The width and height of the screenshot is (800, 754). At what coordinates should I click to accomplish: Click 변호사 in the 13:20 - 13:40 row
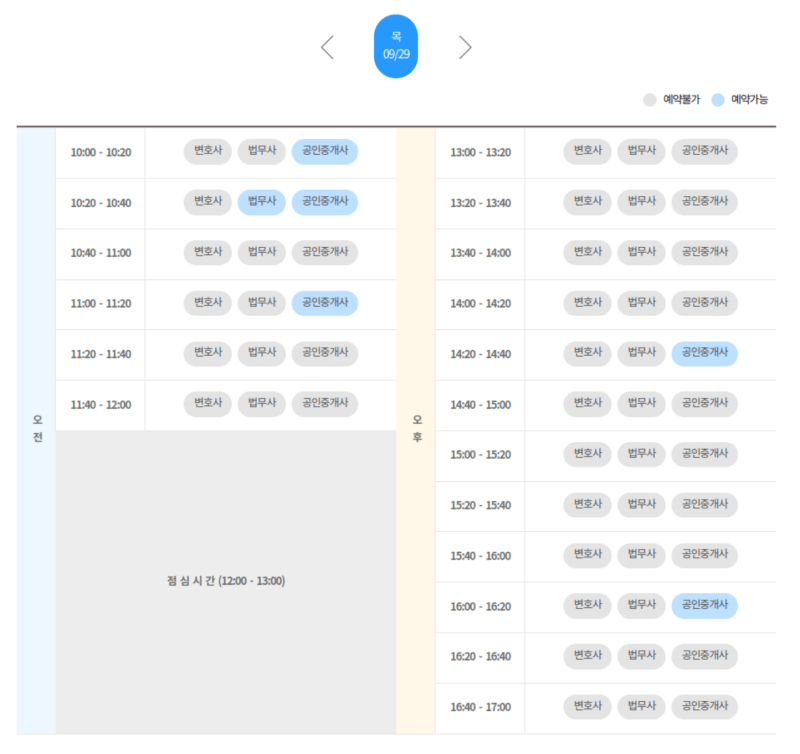pos(587,202)
